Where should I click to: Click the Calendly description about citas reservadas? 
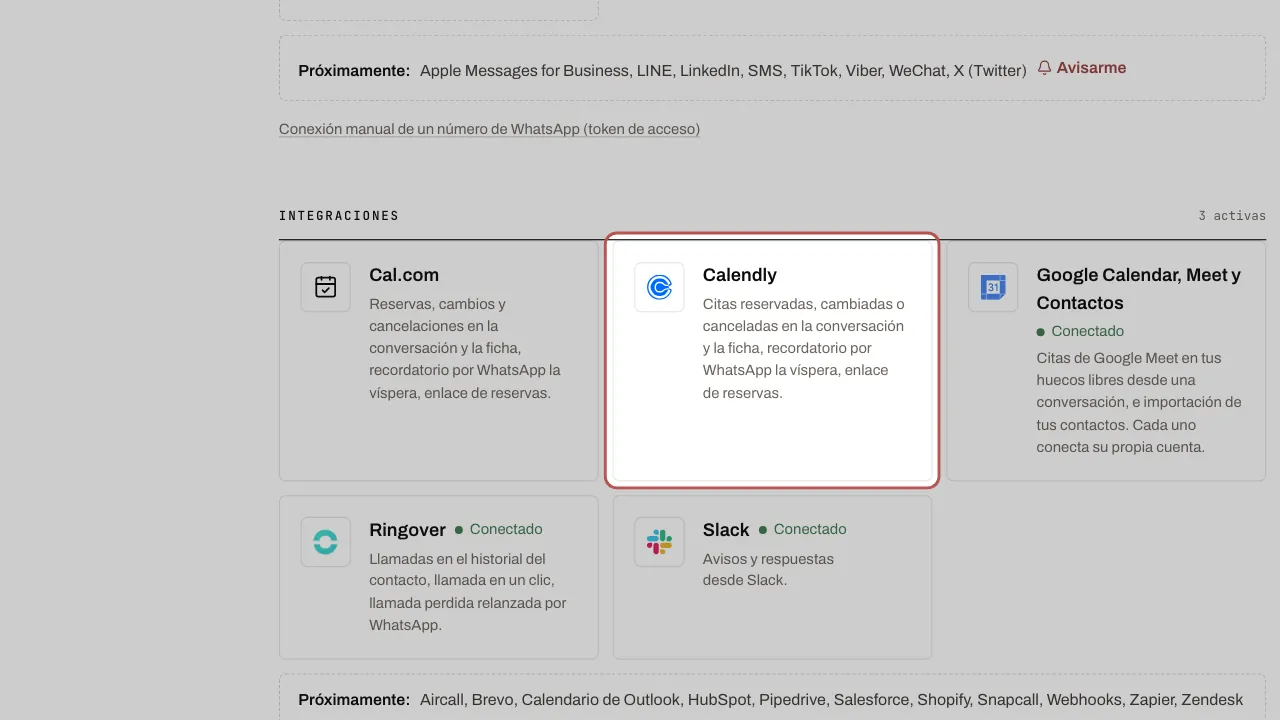tap(804, 348)
